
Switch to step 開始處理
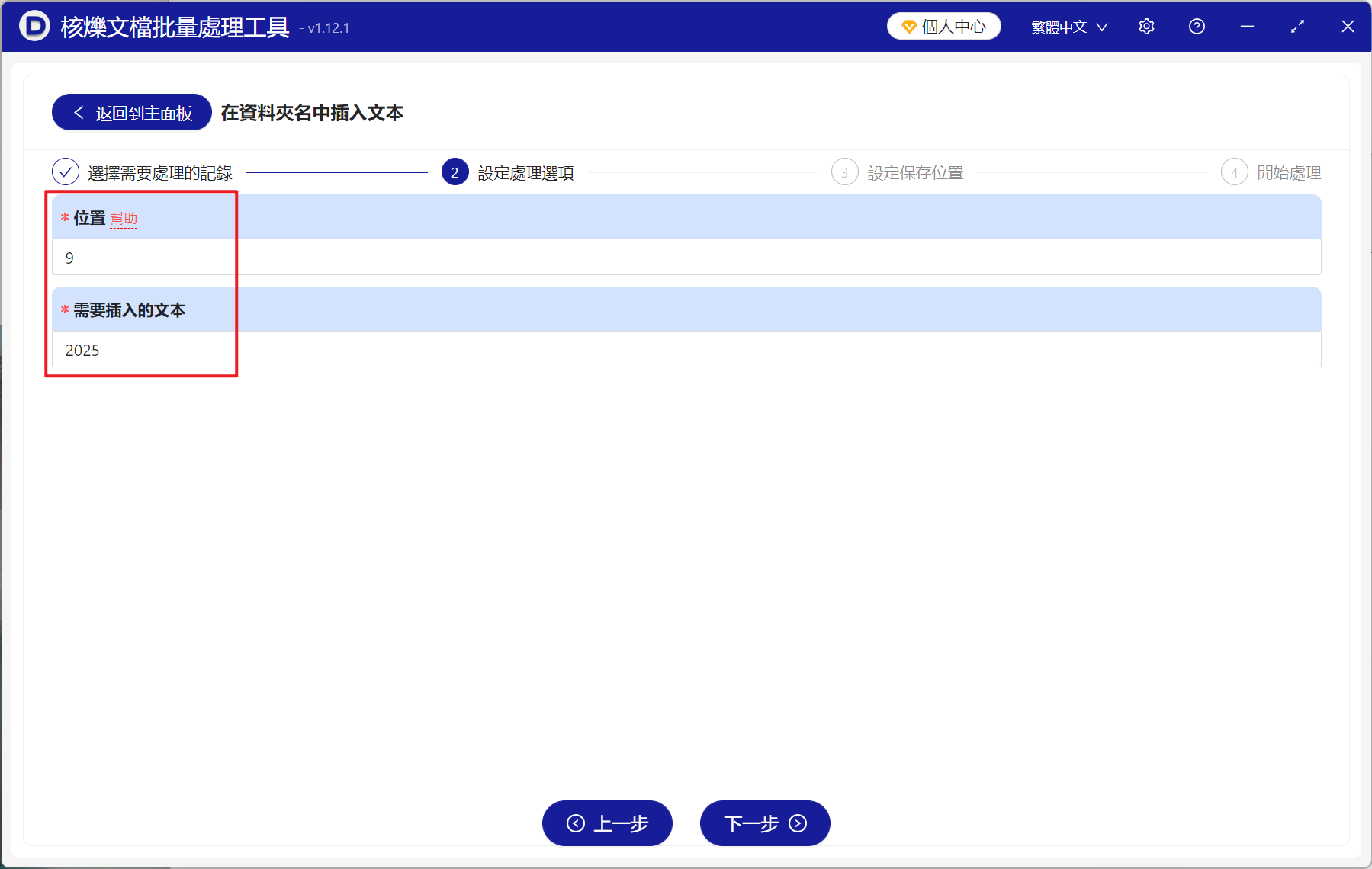[x=1289, y=172]
